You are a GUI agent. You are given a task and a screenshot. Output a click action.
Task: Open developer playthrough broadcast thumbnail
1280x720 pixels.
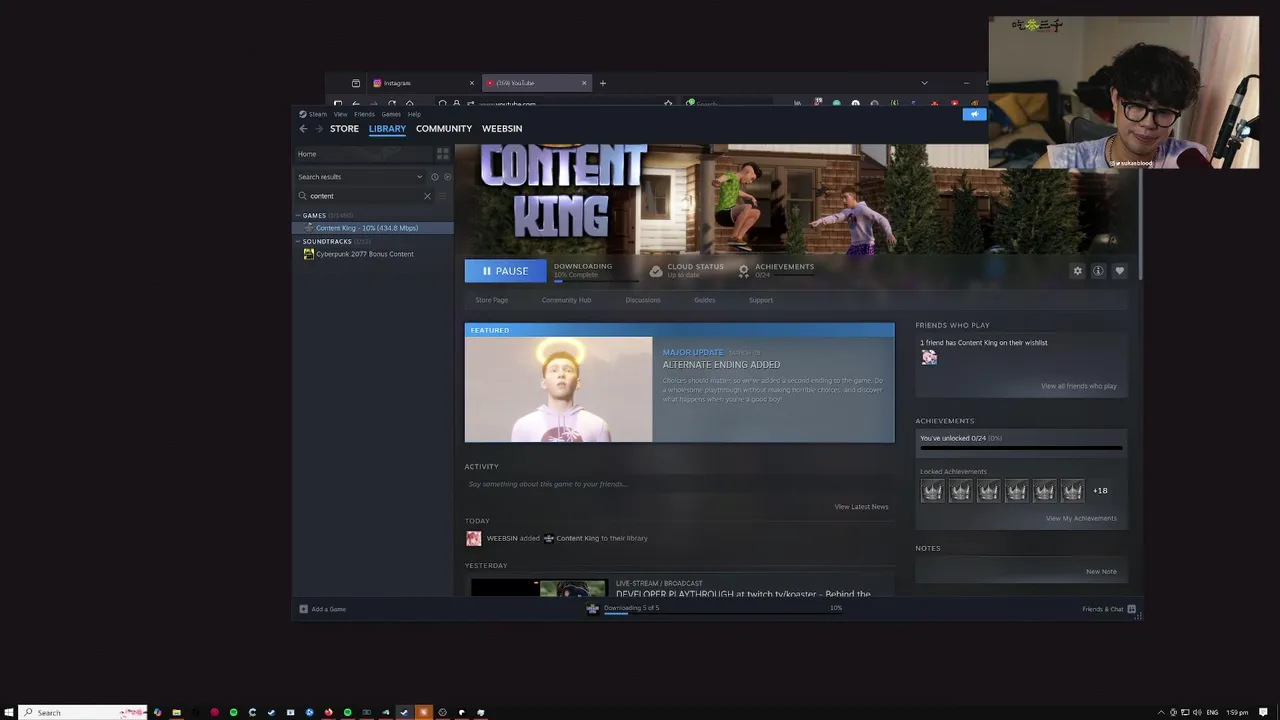539,588
